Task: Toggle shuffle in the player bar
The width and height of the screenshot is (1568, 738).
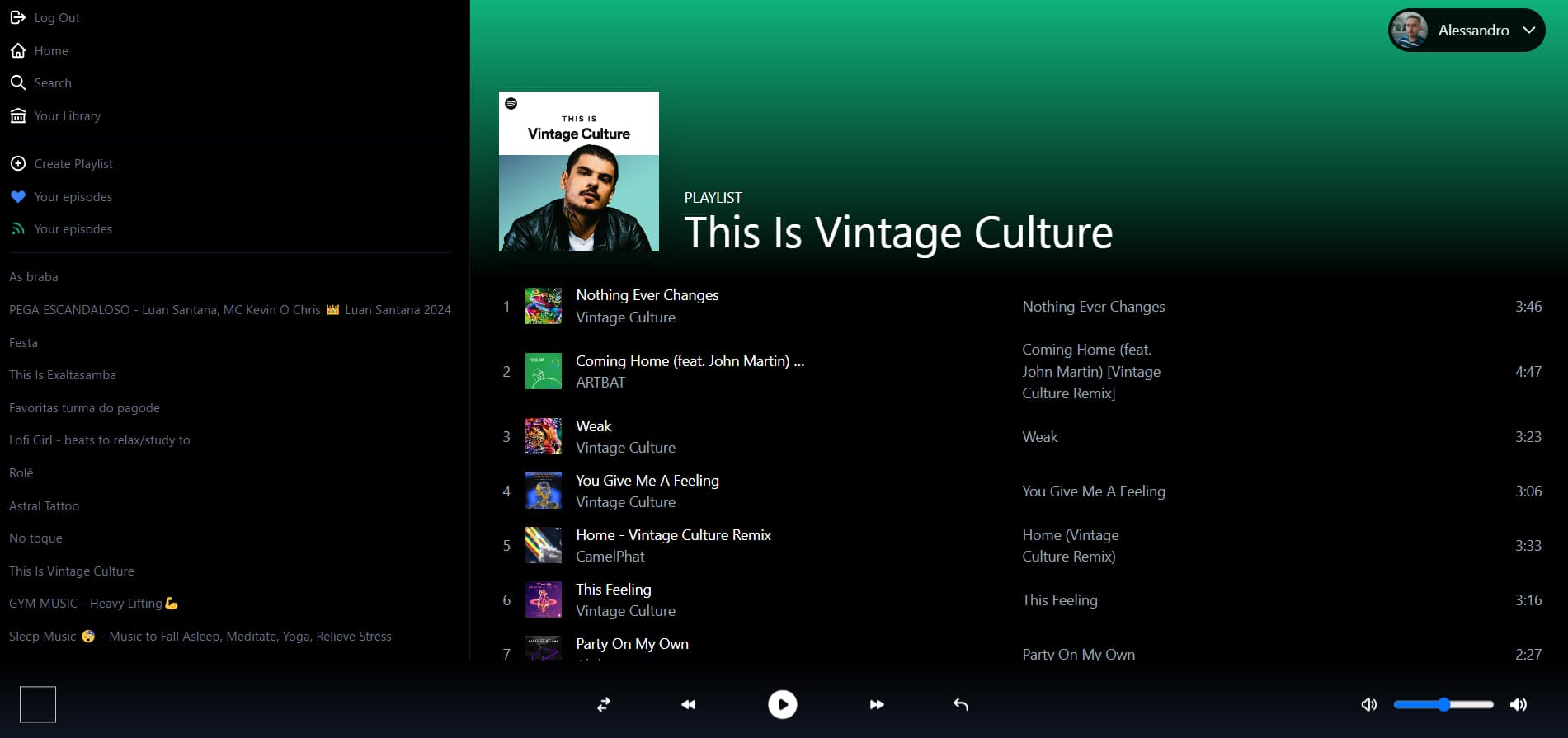Action: [x=604, y=704]
